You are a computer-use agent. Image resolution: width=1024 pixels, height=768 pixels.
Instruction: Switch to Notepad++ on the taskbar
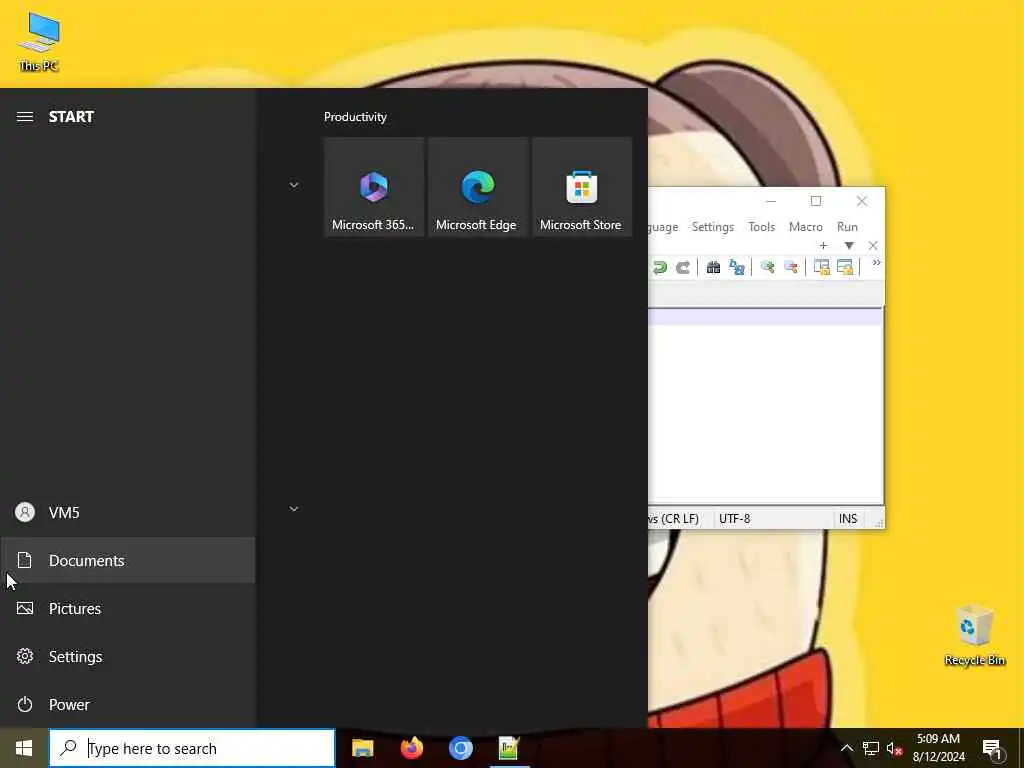(509, 748)
